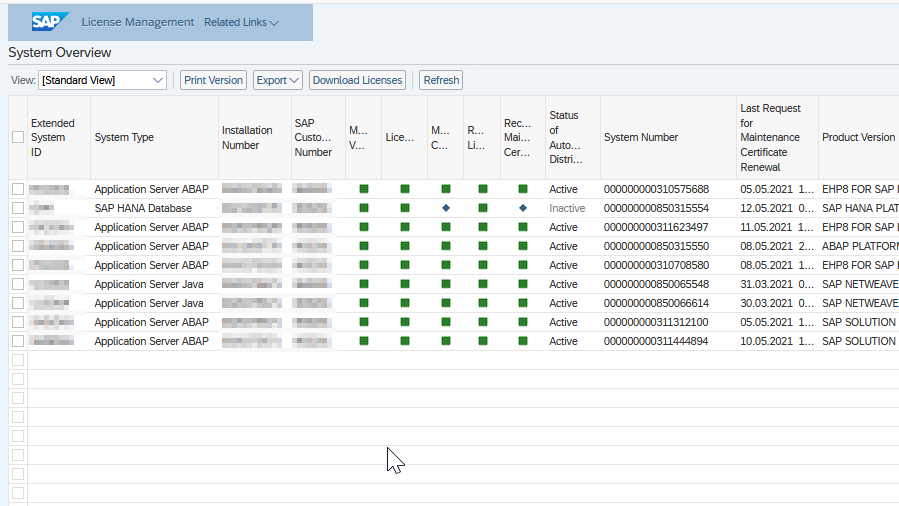This screenshot has height=506, width=899.
Task: Click green Rec...Mai... square for system 000000000310708580
Action: point(522,265)
